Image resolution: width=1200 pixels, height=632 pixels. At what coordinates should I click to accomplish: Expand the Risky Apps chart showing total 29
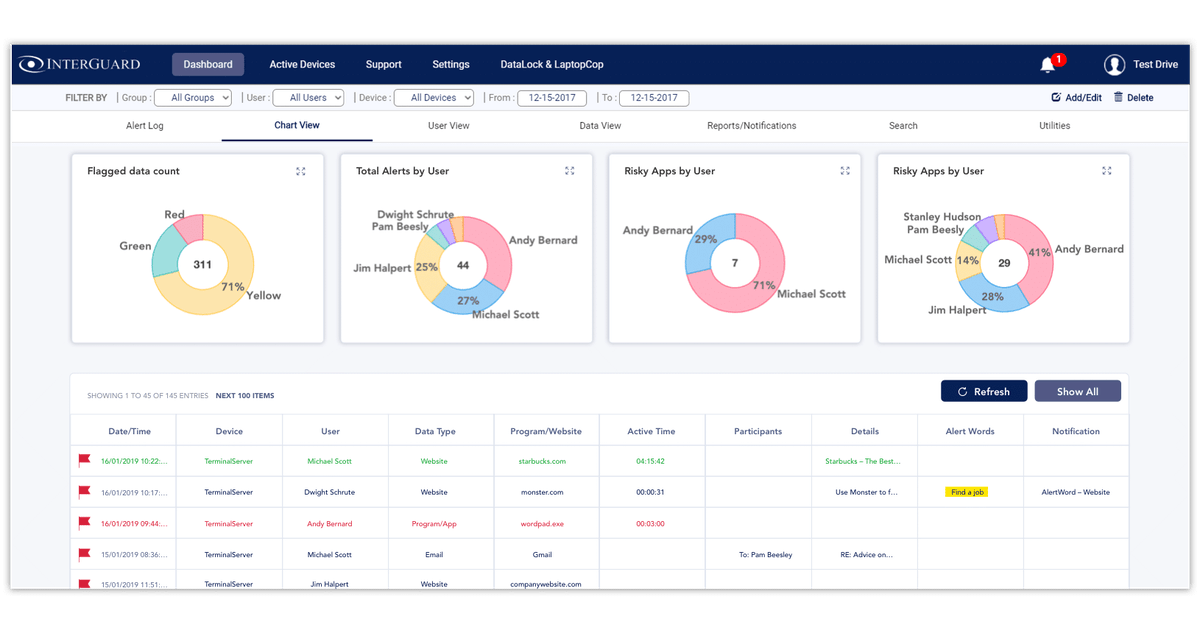pos(1107,171)
